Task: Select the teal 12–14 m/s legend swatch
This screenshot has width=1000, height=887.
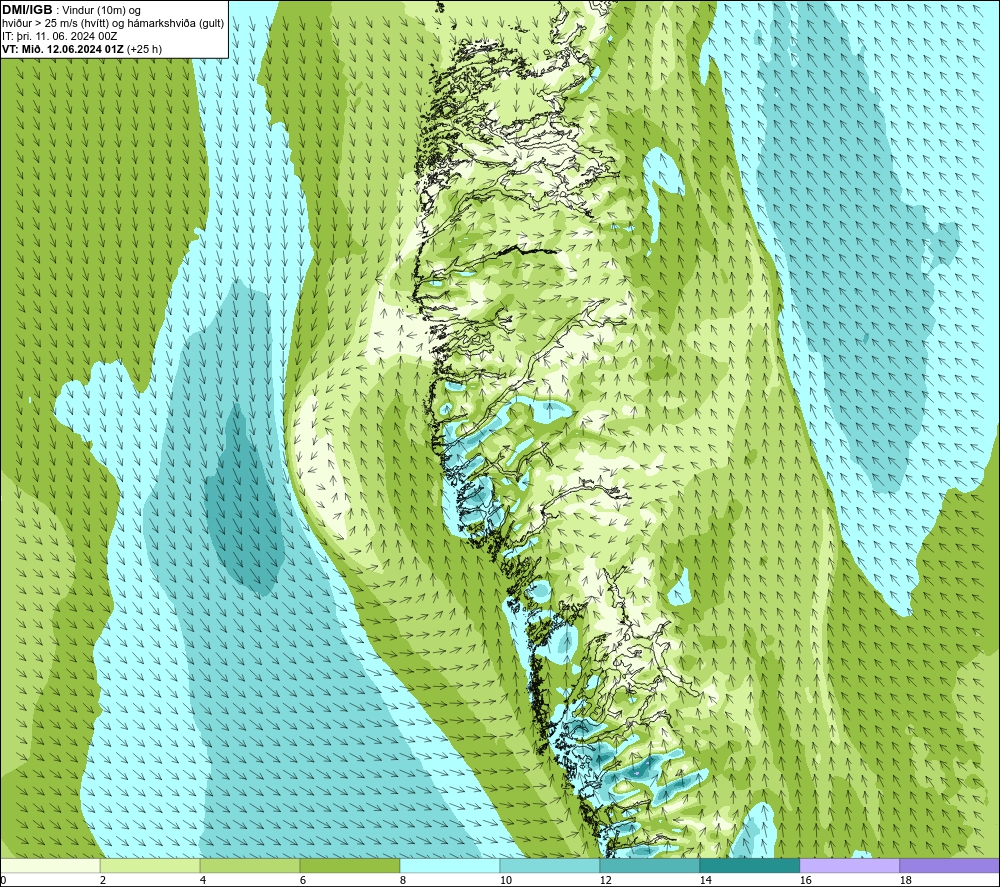Action: (x=649, y=865)
